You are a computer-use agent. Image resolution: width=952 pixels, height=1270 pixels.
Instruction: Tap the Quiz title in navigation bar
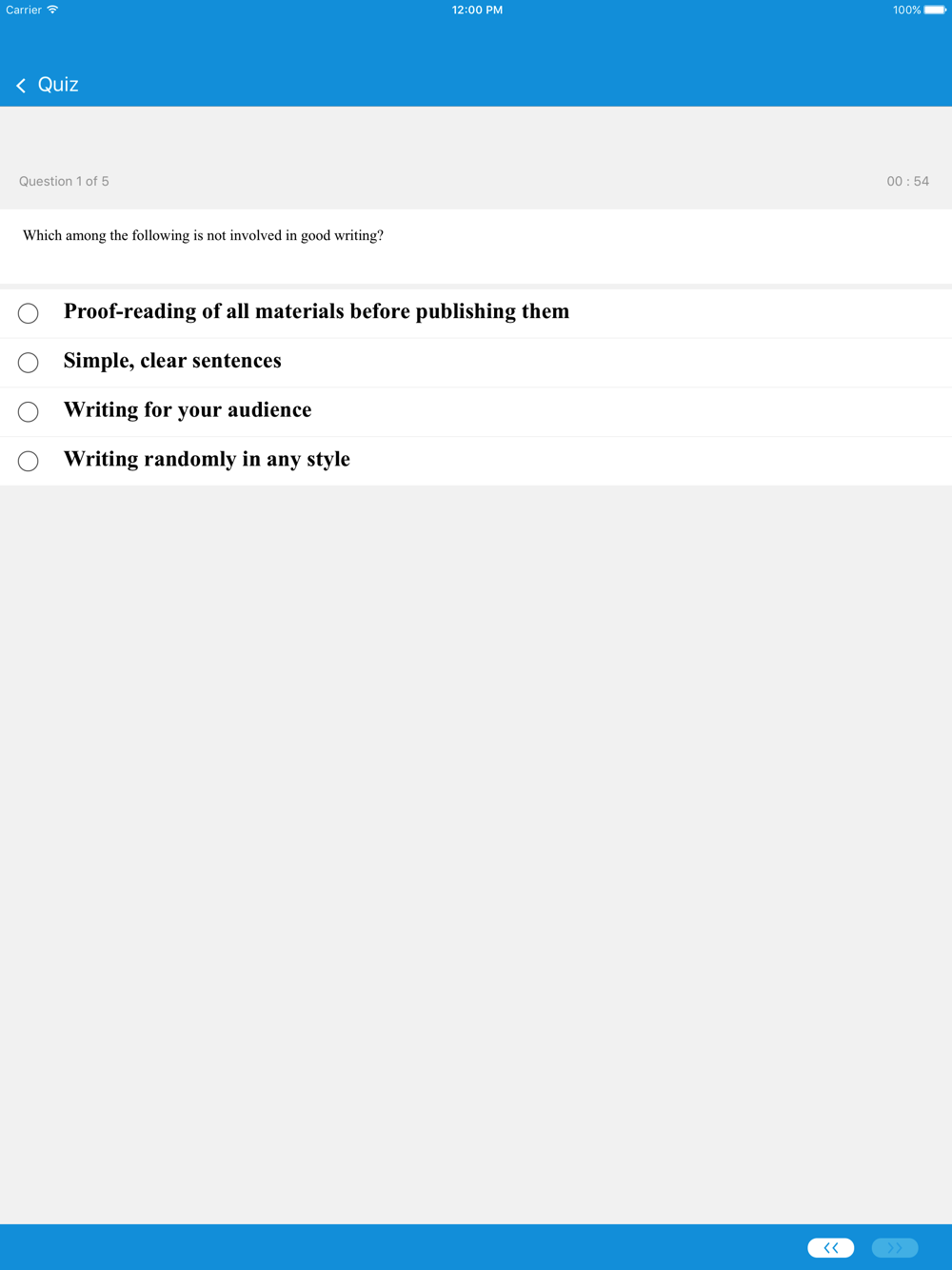[58, 85]
